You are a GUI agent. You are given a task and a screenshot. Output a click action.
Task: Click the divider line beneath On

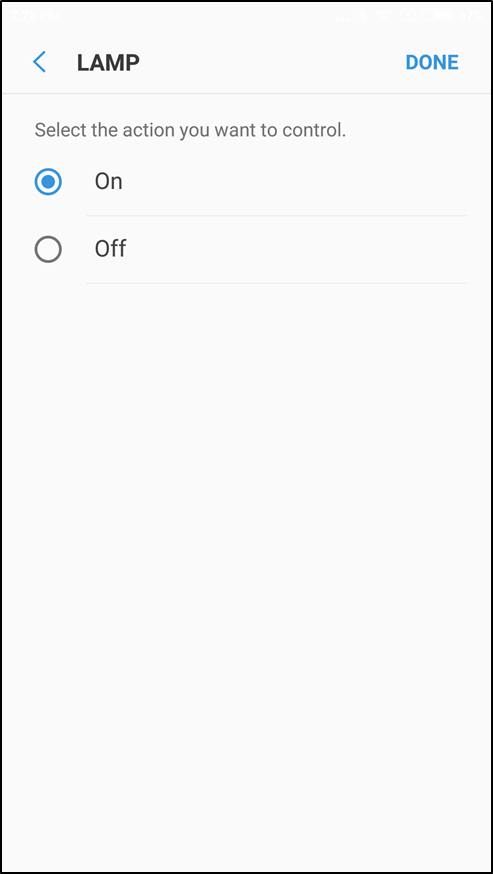pos(276,216)
